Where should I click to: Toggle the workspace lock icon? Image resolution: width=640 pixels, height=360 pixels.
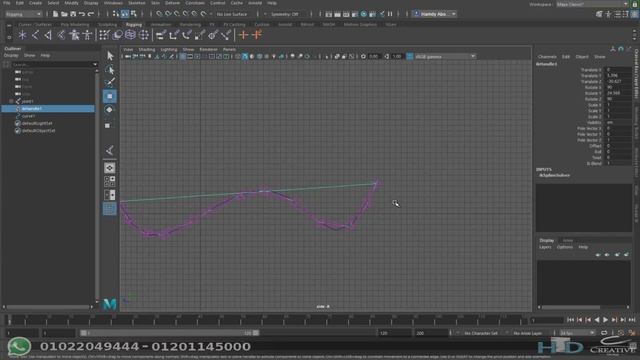tap(635, 4)
